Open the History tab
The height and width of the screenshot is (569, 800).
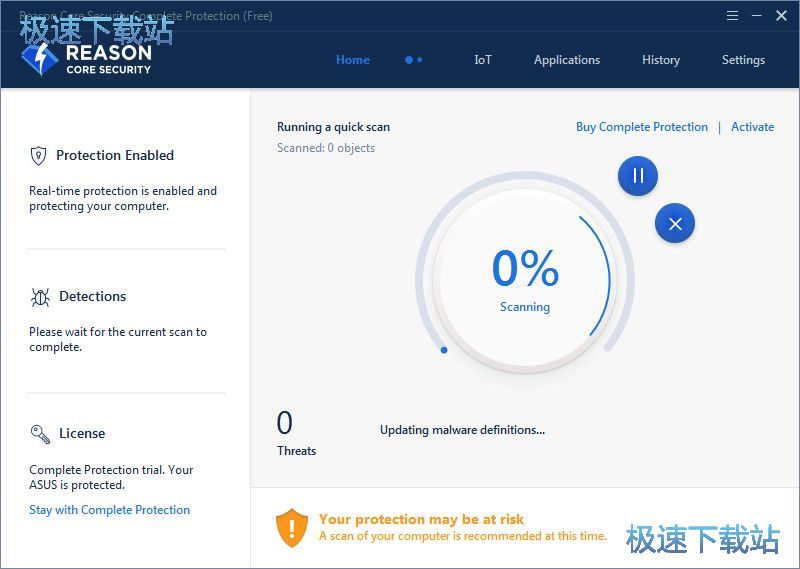661,60
